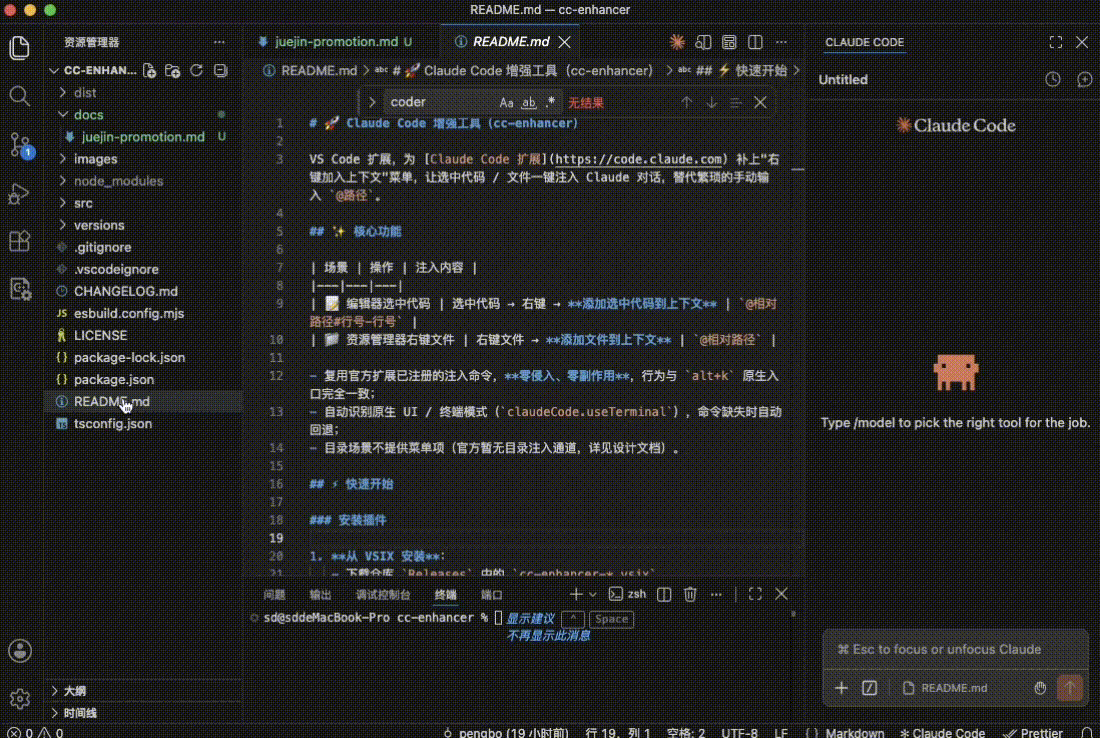Go to previous find match
The width and height of the screenshot is (1100, 738).
(x=686, y=102)
